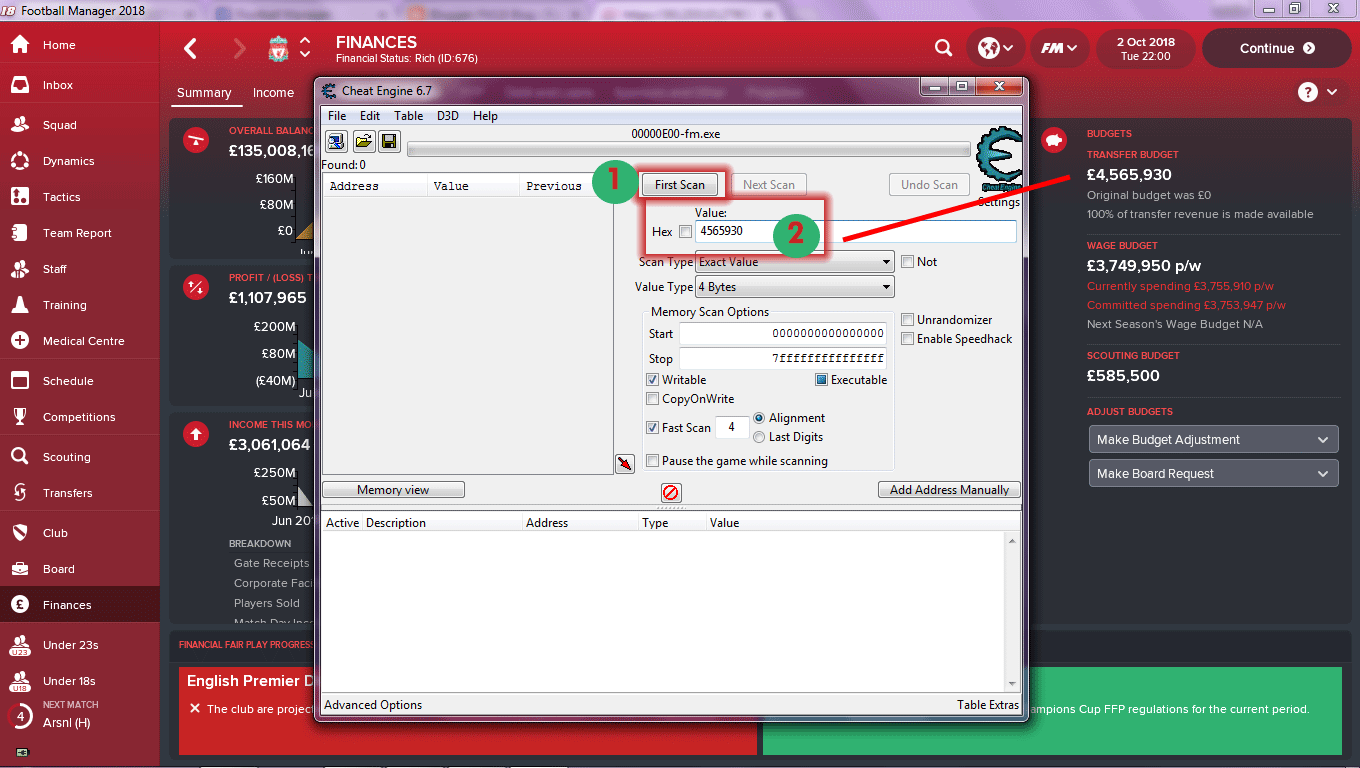Click the memory scan Start address field
This screenshot has width=1360, height=768.
click(x=783, y=333)
